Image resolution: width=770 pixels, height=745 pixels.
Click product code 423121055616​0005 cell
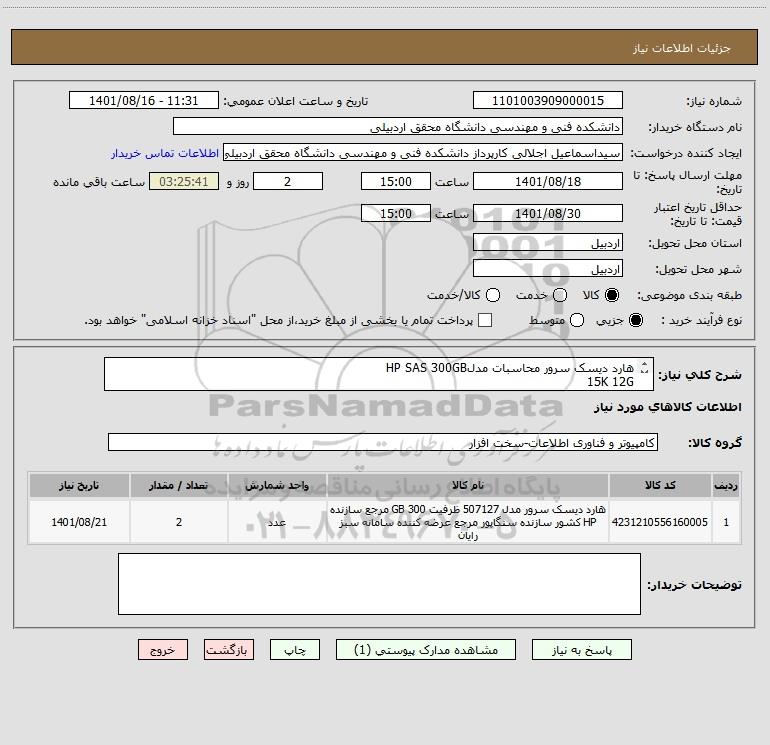pos(660,522)
